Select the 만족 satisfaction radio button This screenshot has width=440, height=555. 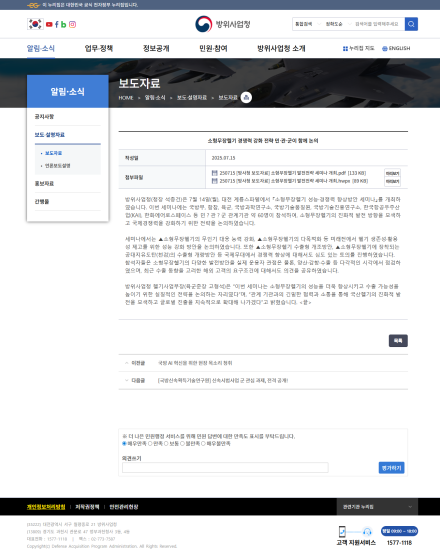150,444
